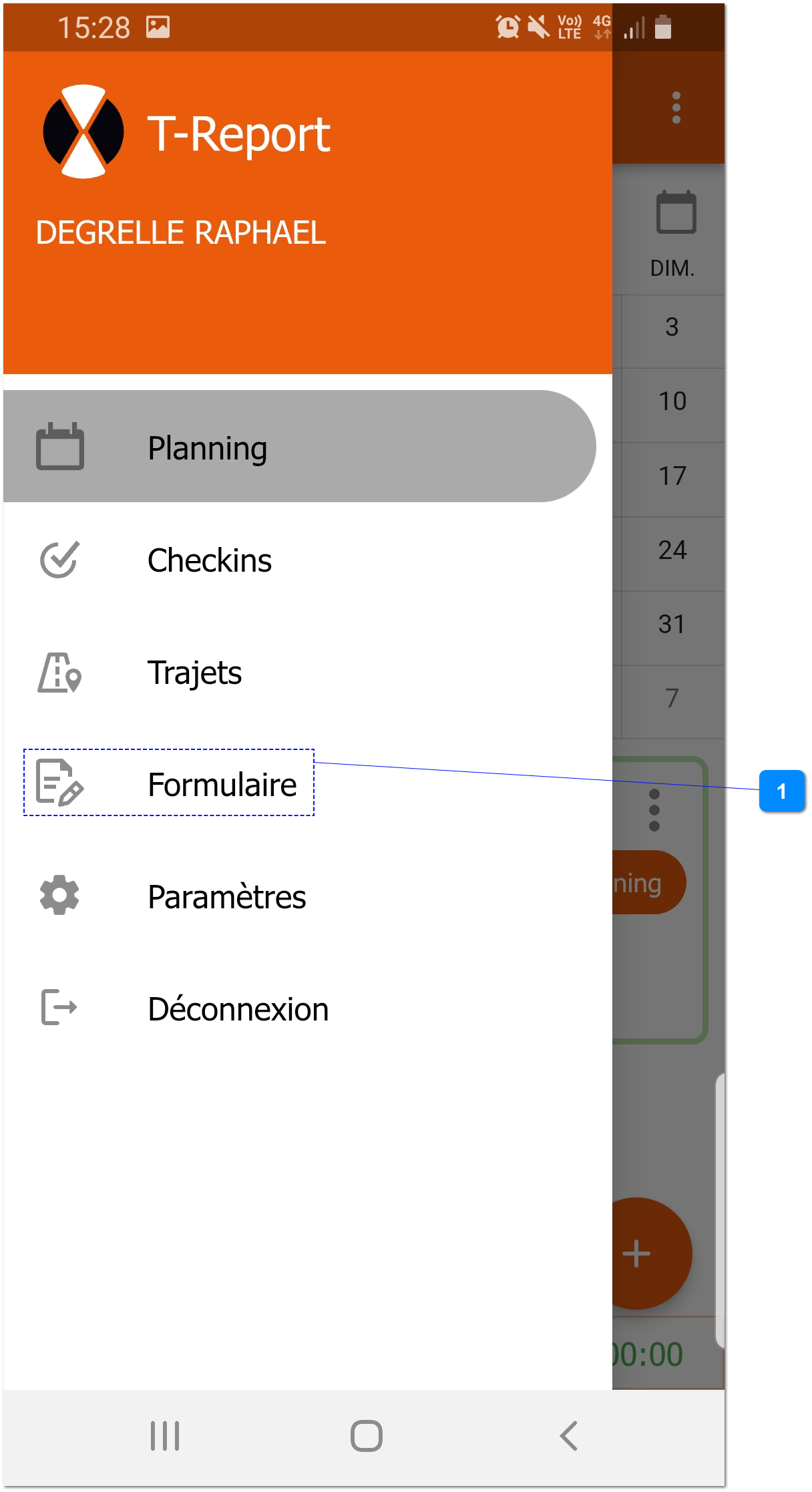Select day 17 in the calendar

[x=672, y=476]
